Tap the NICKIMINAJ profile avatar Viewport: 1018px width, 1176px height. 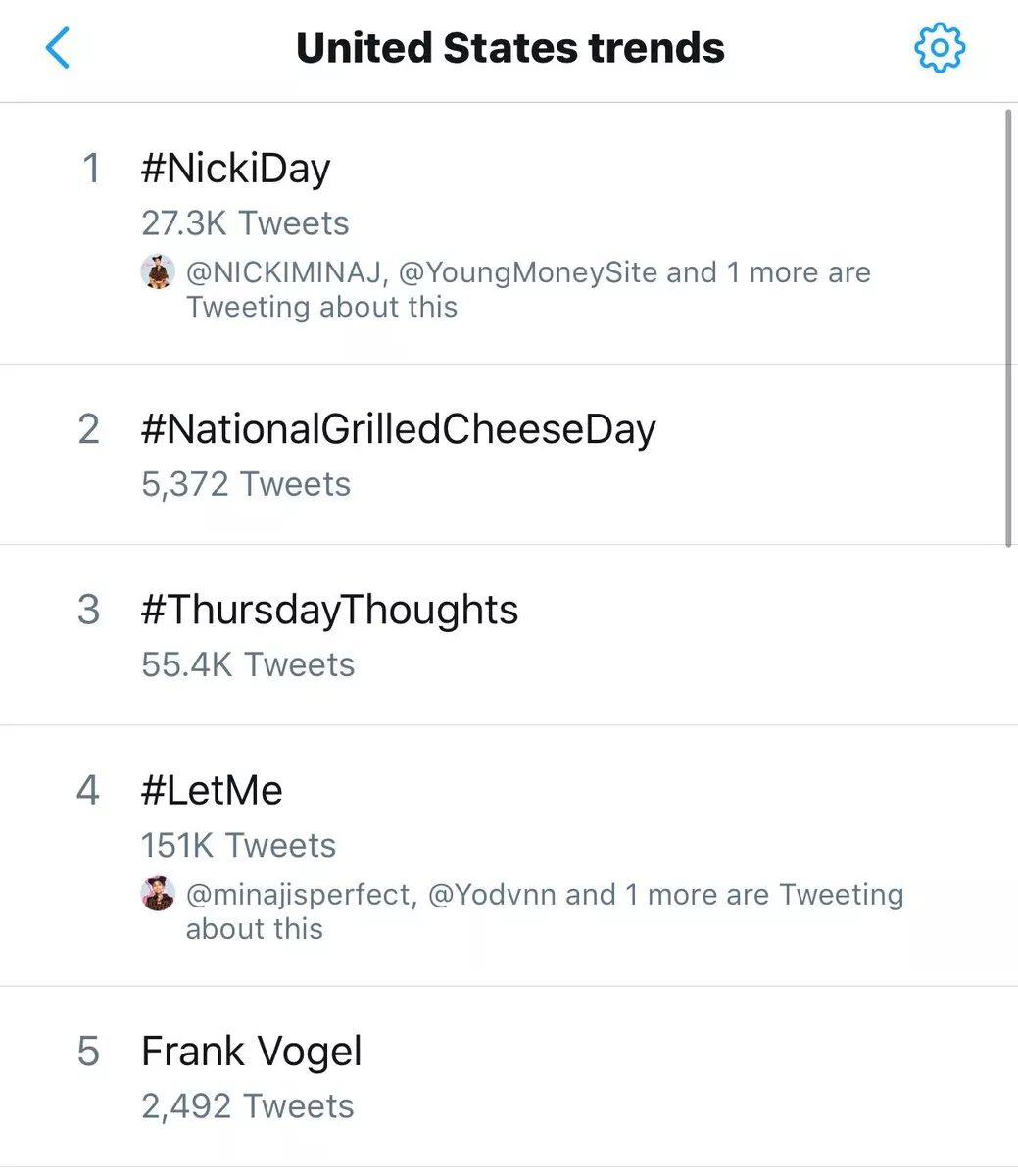(158, 271)
